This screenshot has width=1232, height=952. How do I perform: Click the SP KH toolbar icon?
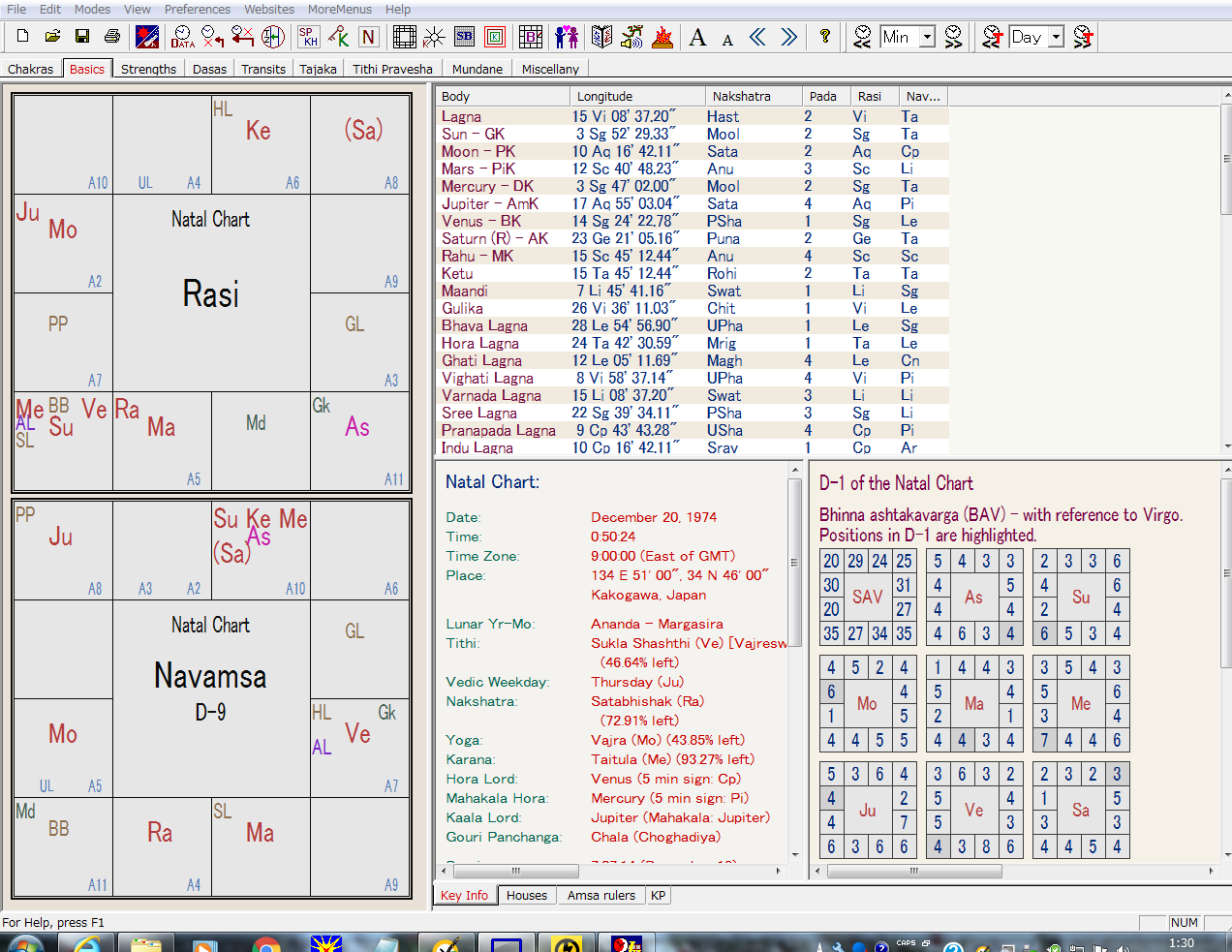click(x=308, y=37)
